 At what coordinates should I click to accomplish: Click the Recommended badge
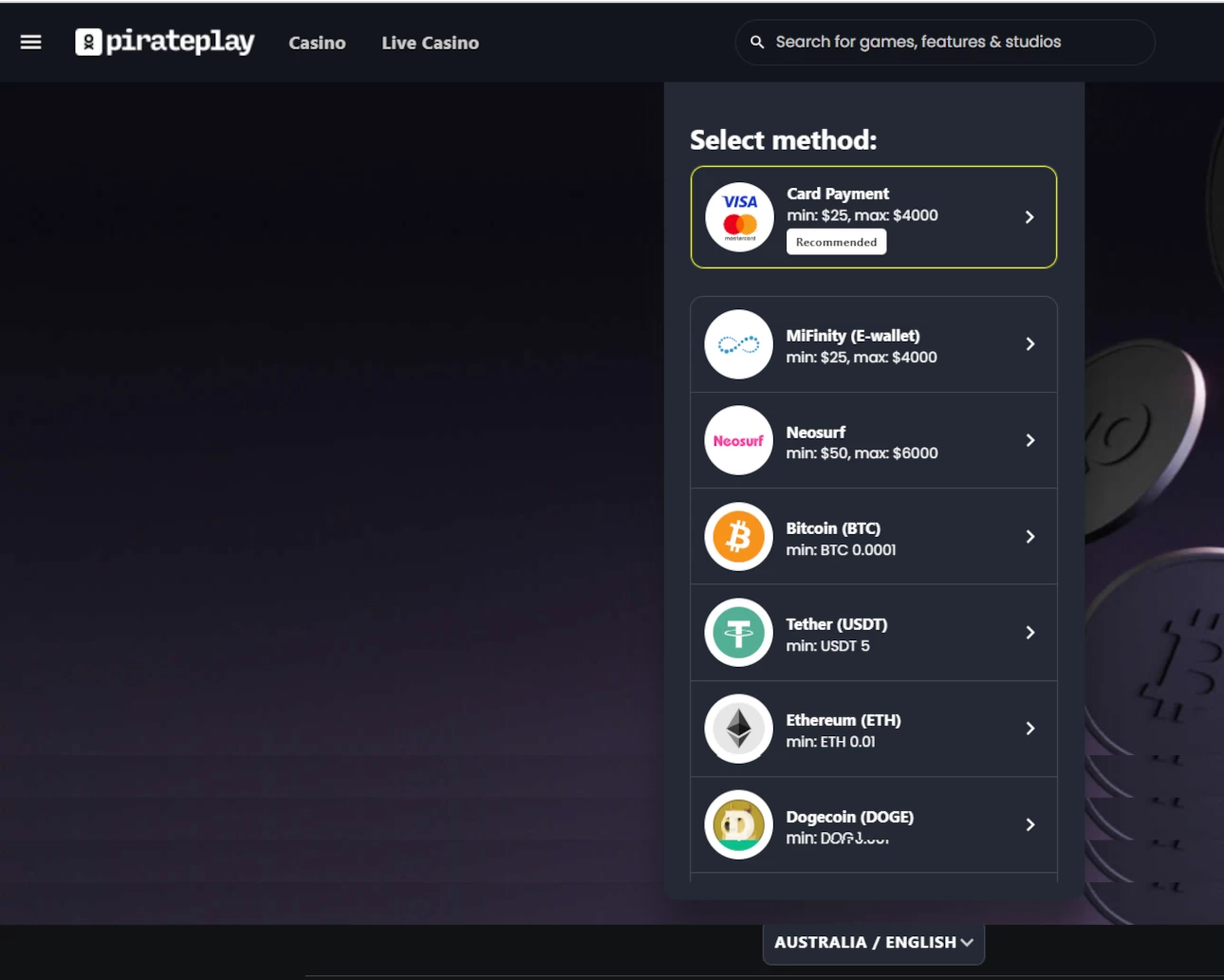(x=836, y=242)
